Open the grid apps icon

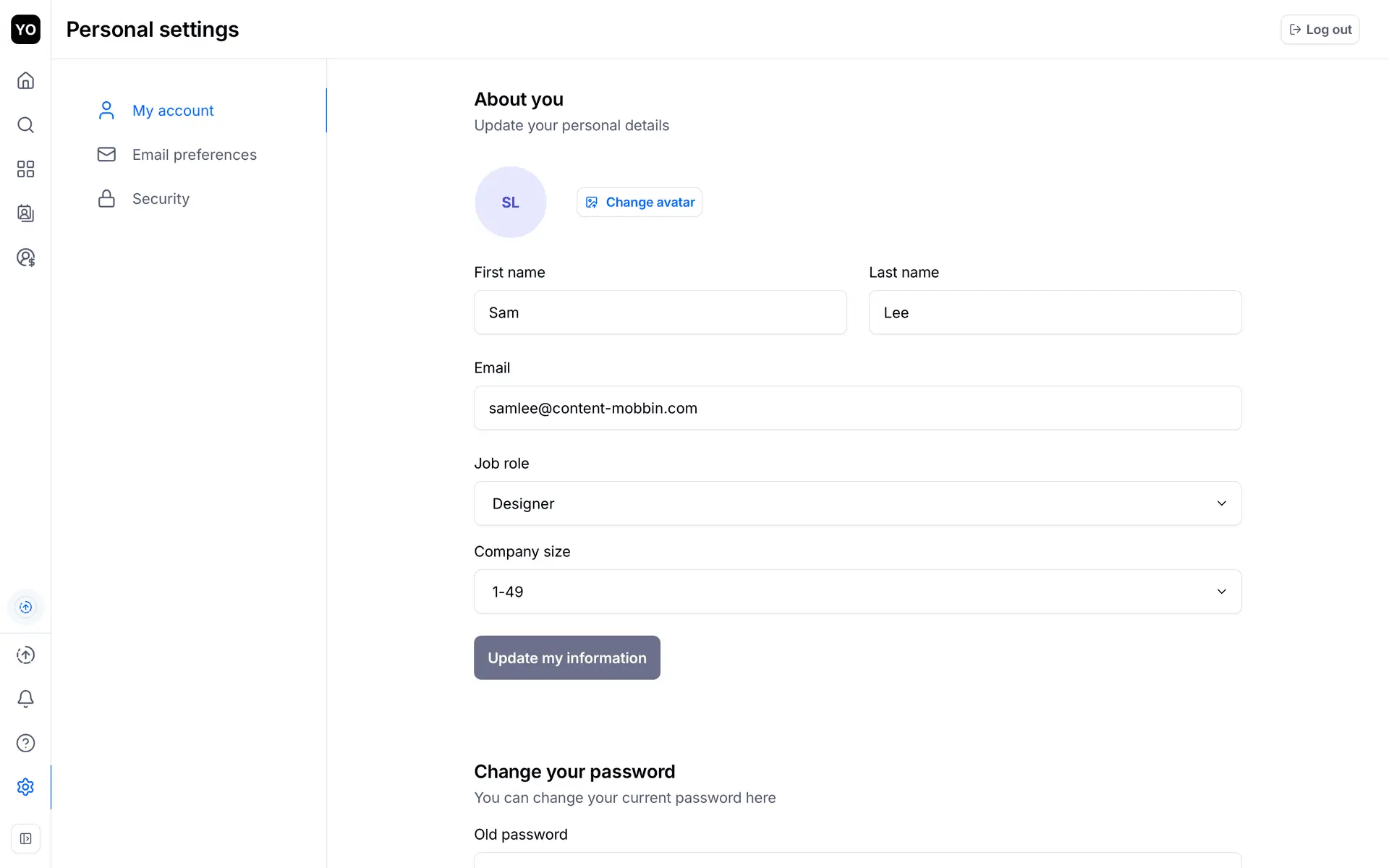tap(25, 169)
